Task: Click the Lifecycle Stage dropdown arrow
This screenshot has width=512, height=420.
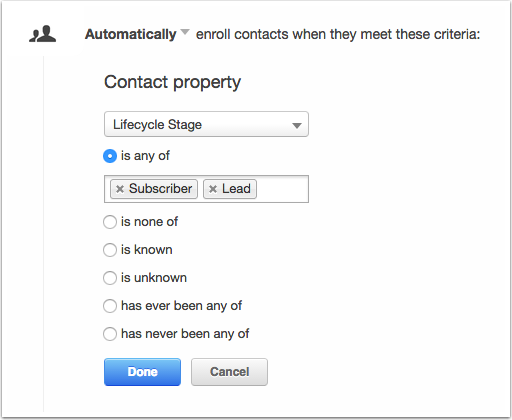Action: pos(297,126)
